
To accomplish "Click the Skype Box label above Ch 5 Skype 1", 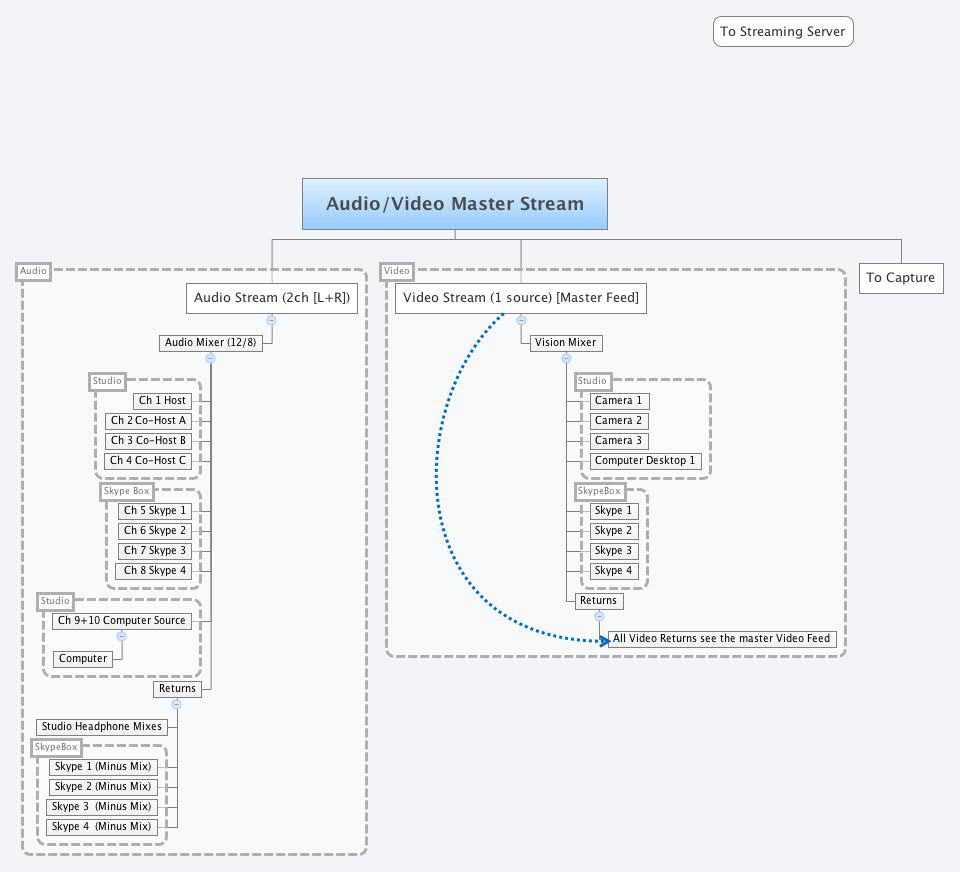I will (127, 491).
